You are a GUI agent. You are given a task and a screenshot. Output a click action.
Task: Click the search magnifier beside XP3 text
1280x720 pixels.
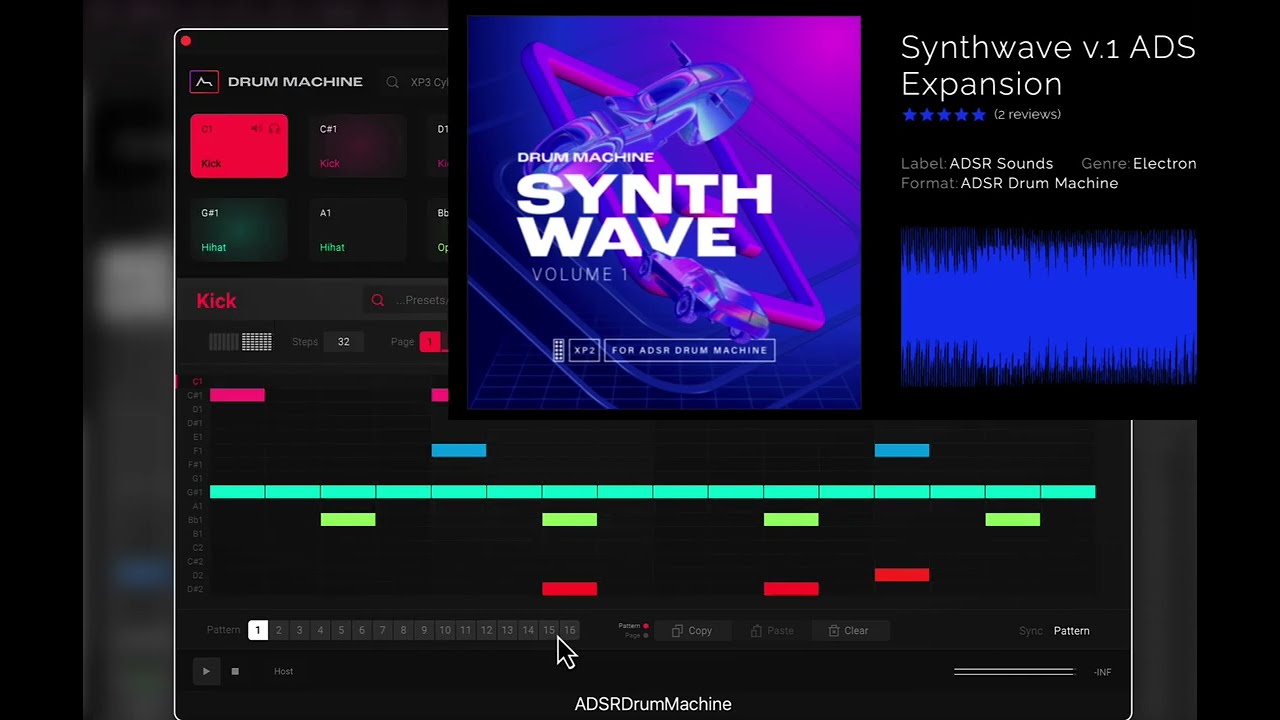click(393, 82)
